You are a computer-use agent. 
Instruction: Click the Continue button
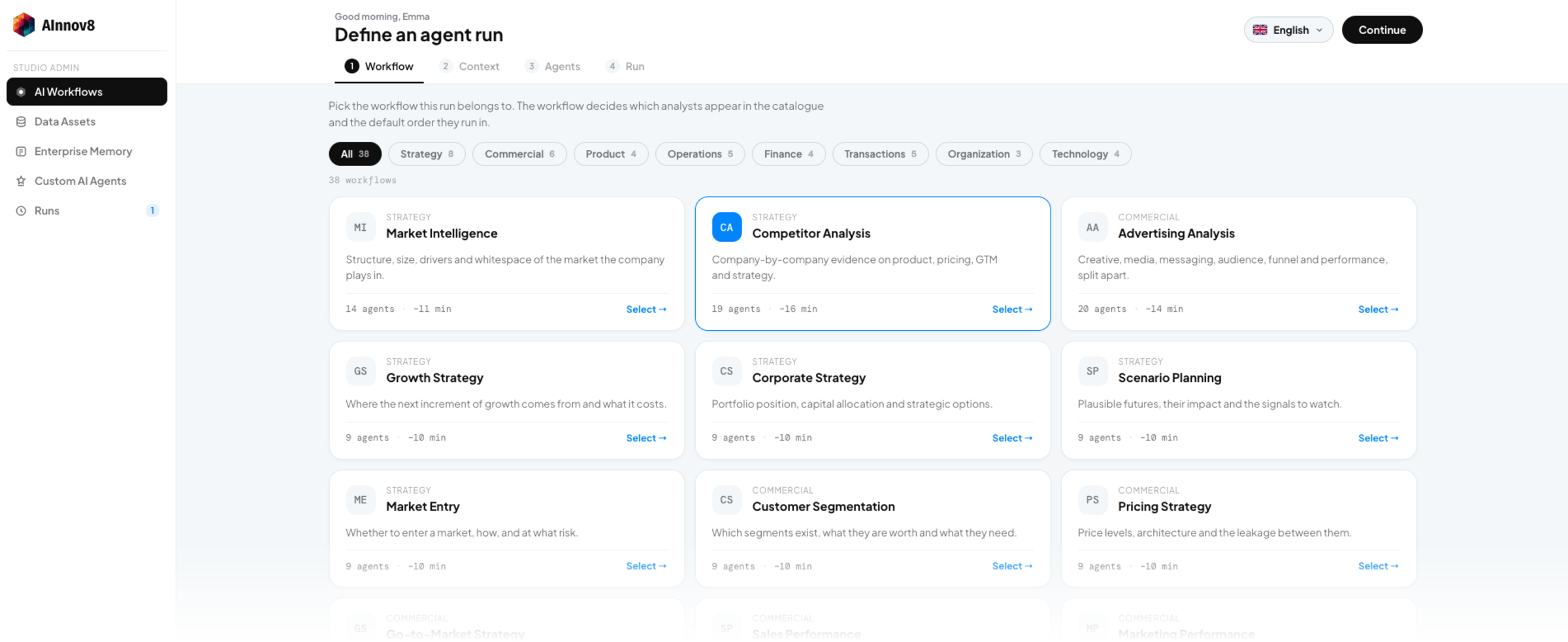[1382, 29]
